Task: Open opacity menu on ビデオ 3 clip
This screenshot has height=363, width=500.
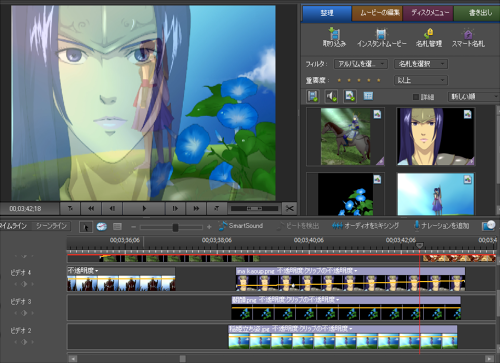Action: [x=299, y=300]
